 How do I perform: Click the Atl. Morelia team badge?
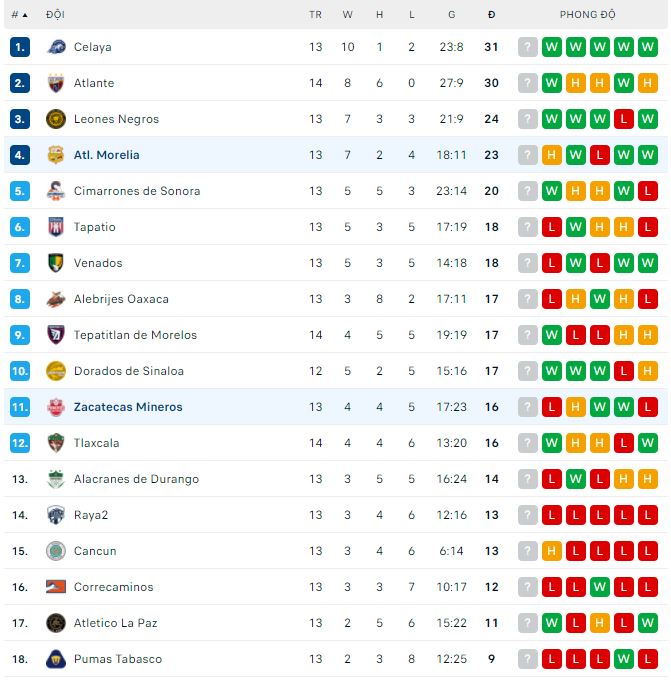point(56,155)
